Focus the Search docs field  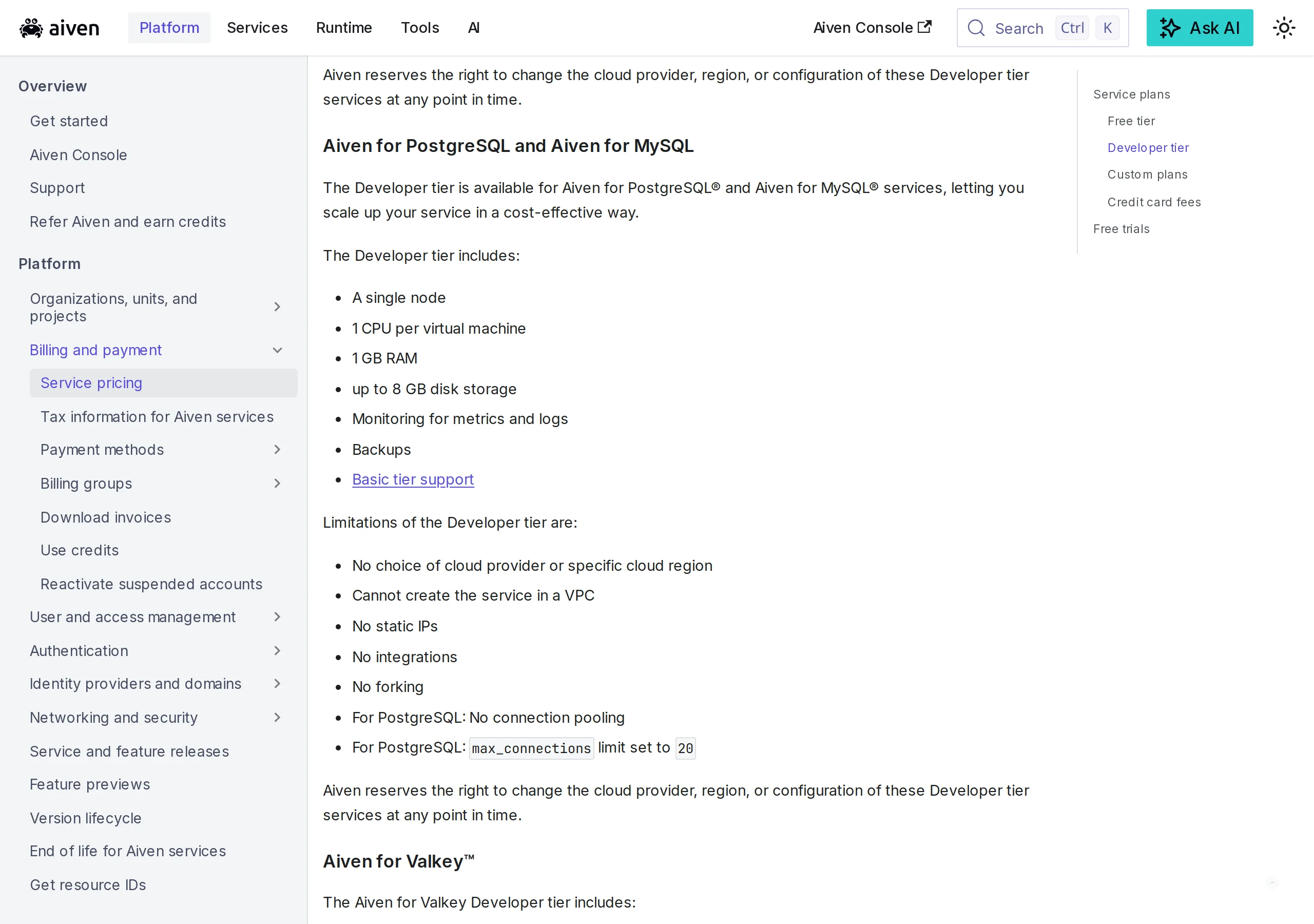pos(1042,28)
